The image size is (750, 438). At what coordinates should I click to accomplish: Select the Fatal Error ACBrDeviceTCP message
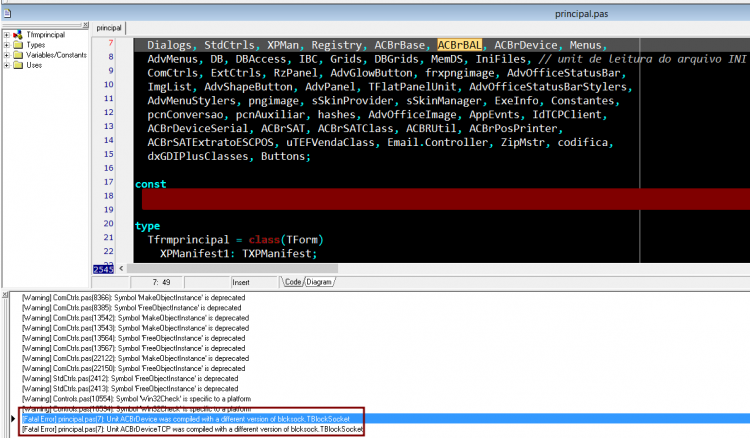click(192, 429)
